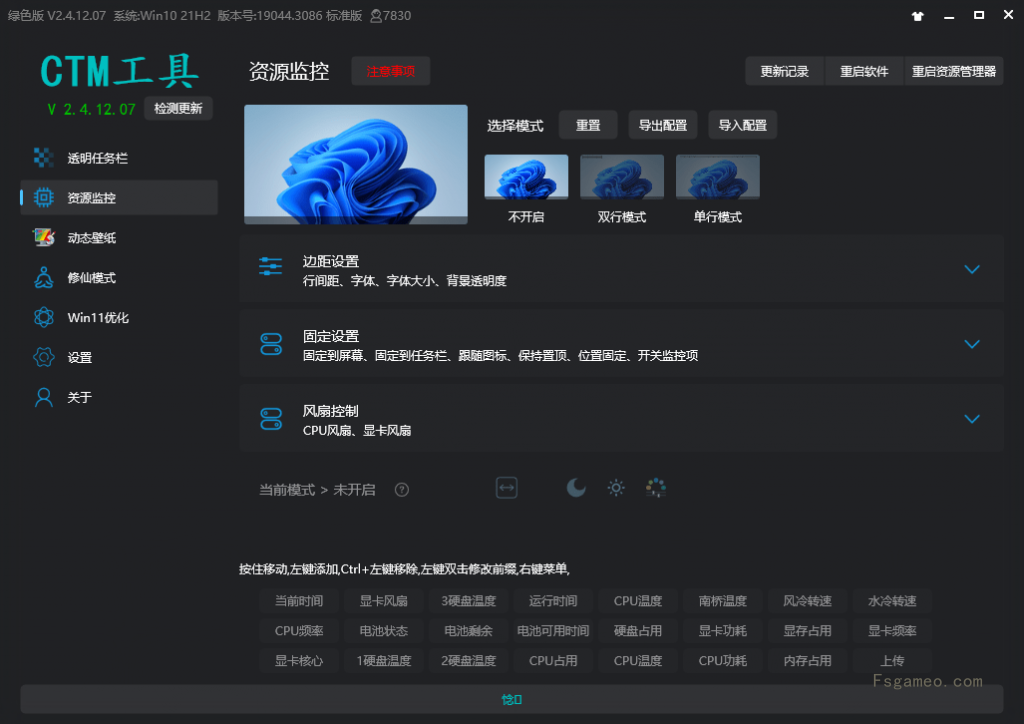Click the large wallpaper preview image
The image size is (1024, 724).
coord(356,165)
